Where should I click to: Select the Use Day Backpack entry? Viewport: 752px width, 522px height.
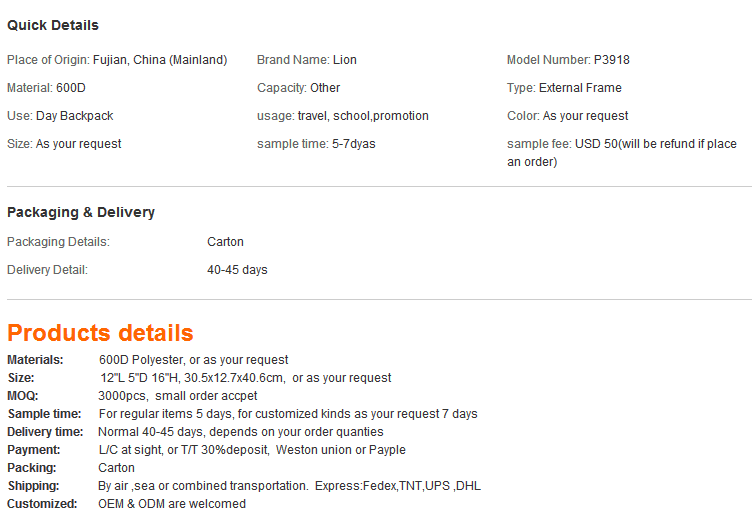tap(60, 116)
